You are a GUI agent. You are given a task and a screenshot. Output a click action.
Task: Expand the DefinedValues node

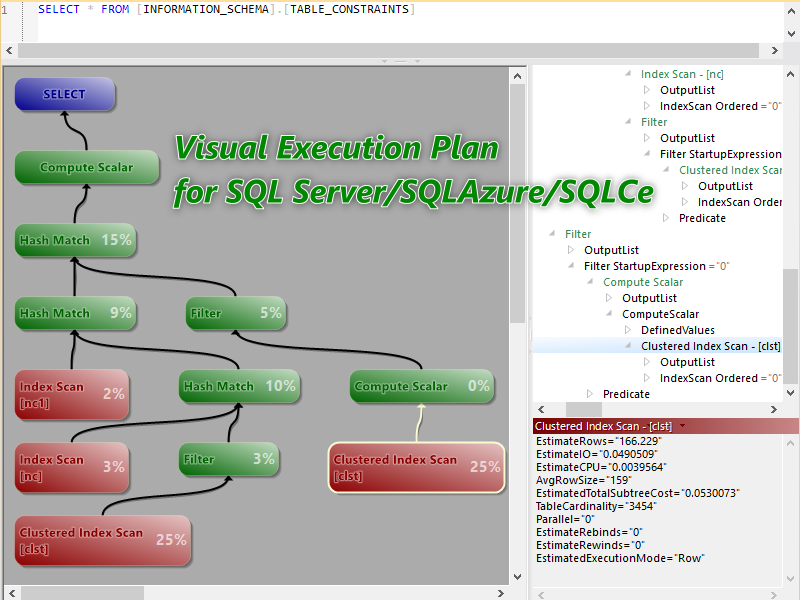click(x=628, y=330)
